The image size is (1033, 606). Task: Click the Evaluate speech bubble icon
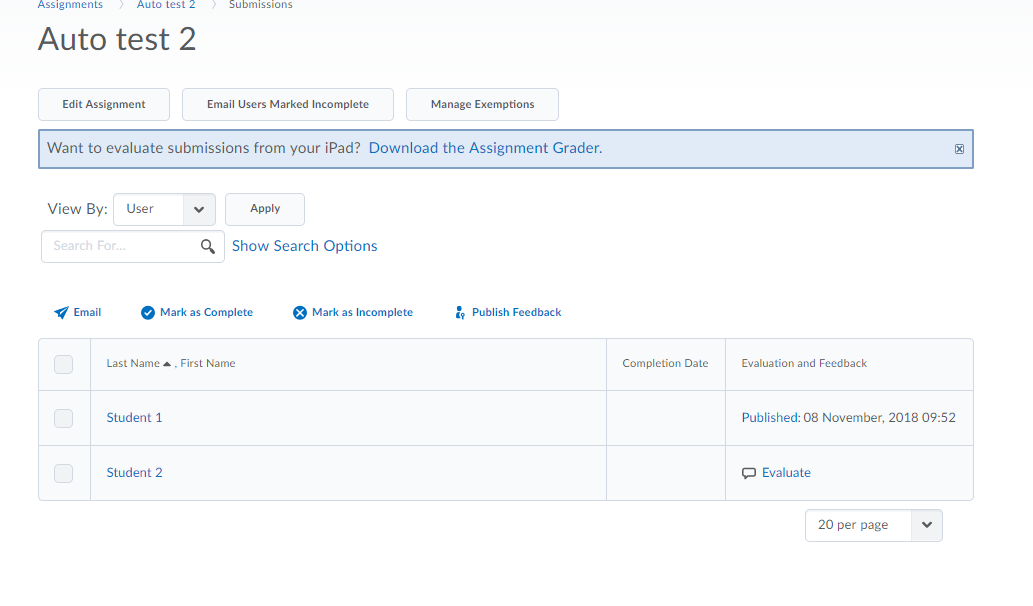[749, 473]
